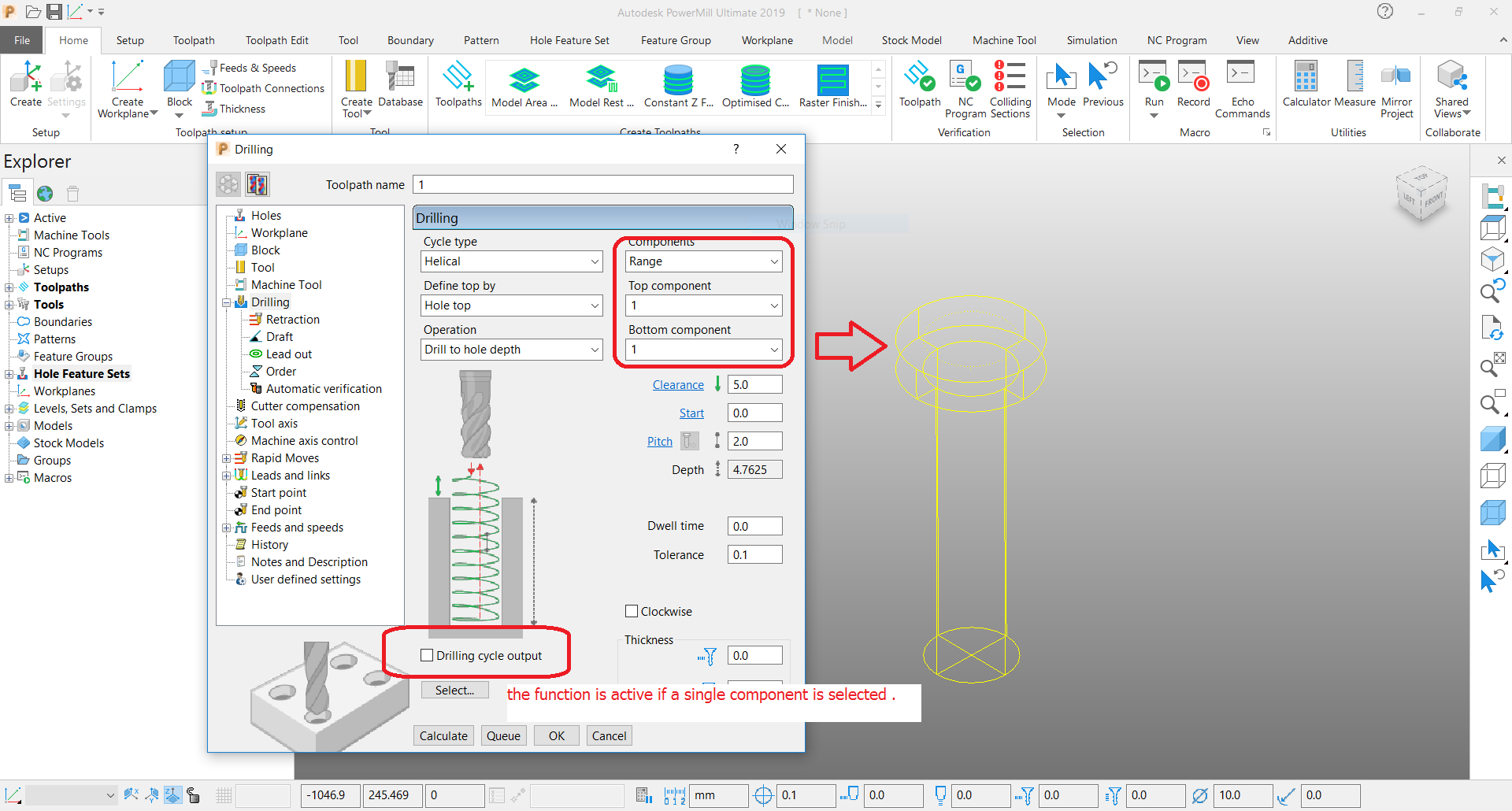This screenshot has height=811, width=1512.
Task: Open the Hole Feature Set menu
Action: pos(569,39)
